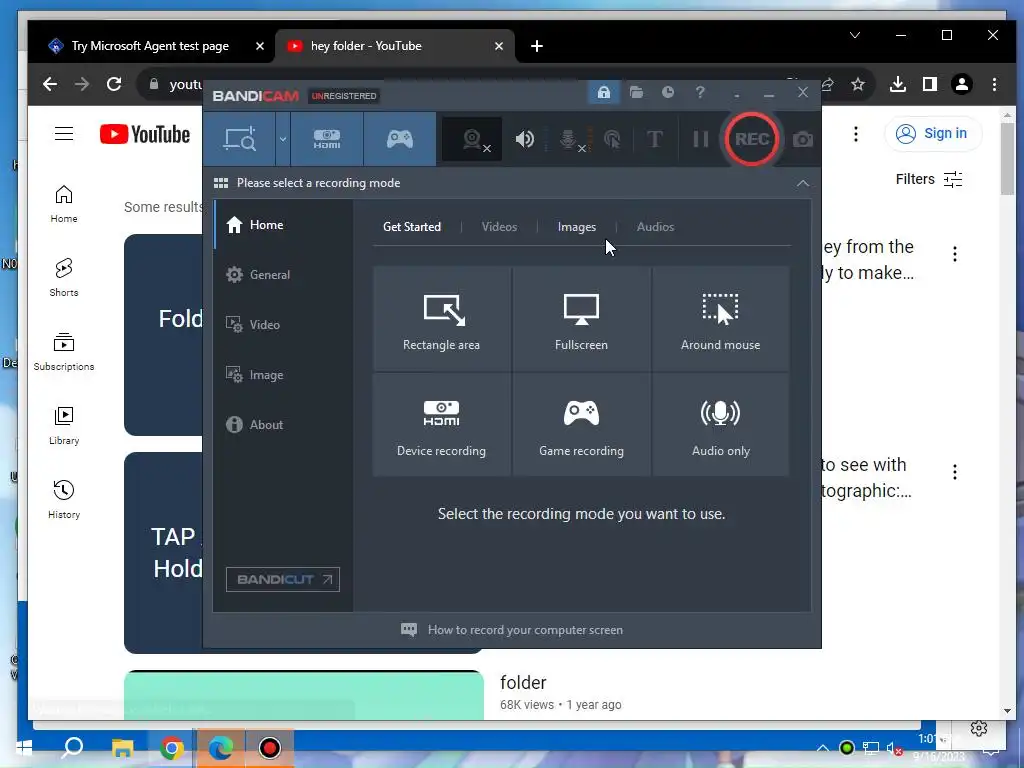1024x768 pixels.
Task: Open scheduled recording clock icon in Bandicam
Action: tap(667, 93)
